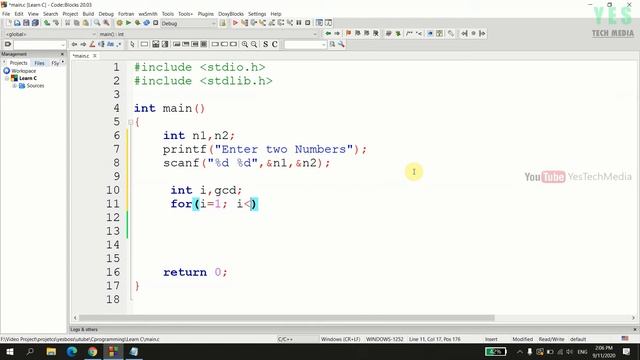Click the horizontal editor scrollbar

(287, 318)
